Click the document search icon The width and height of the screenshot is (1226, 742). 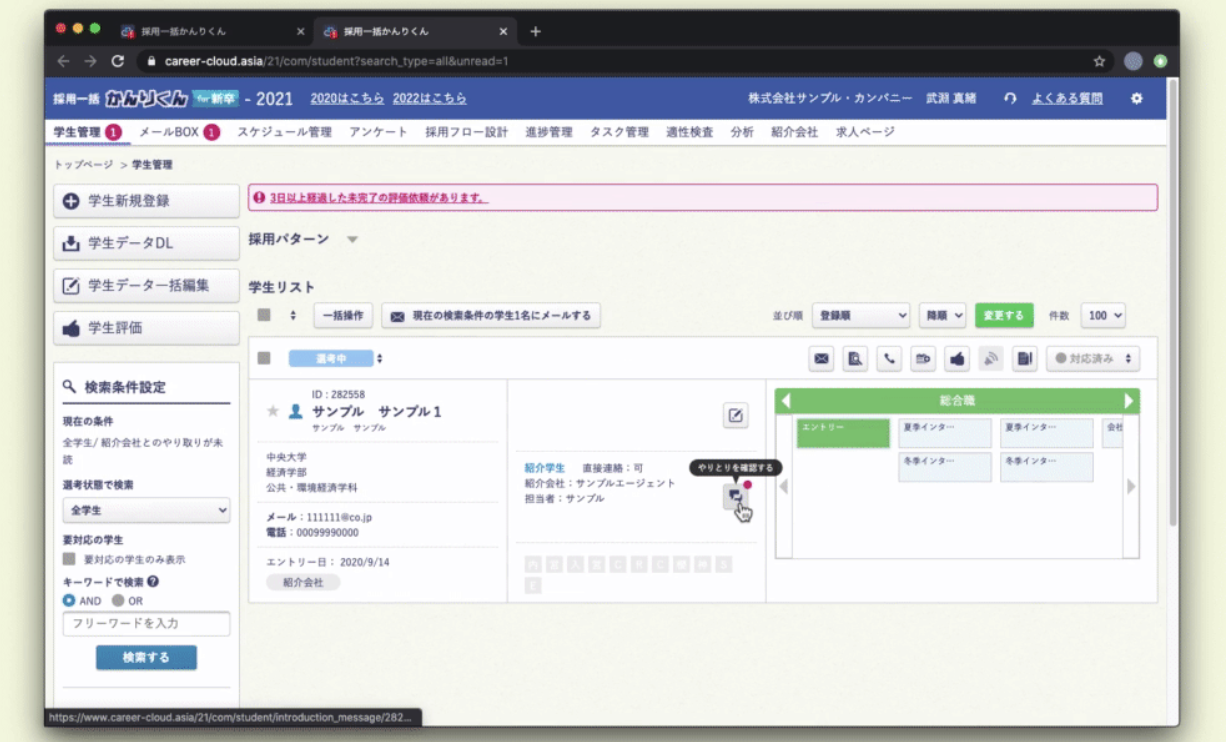855,359
